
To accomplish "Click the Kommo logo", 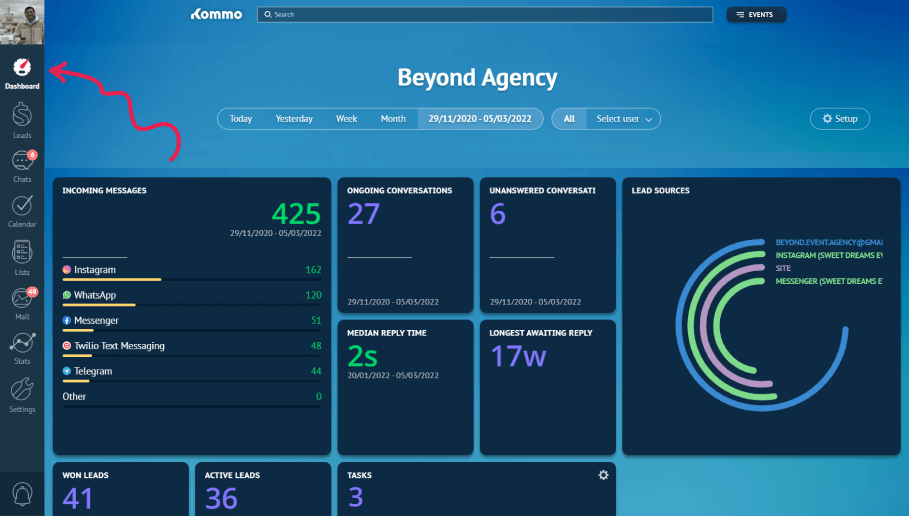I will [216, 14].
